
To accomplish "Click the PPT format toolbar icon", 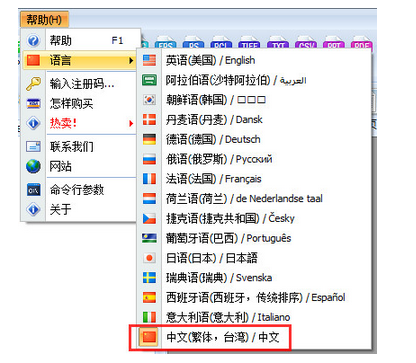I will [x=334, y=43].
